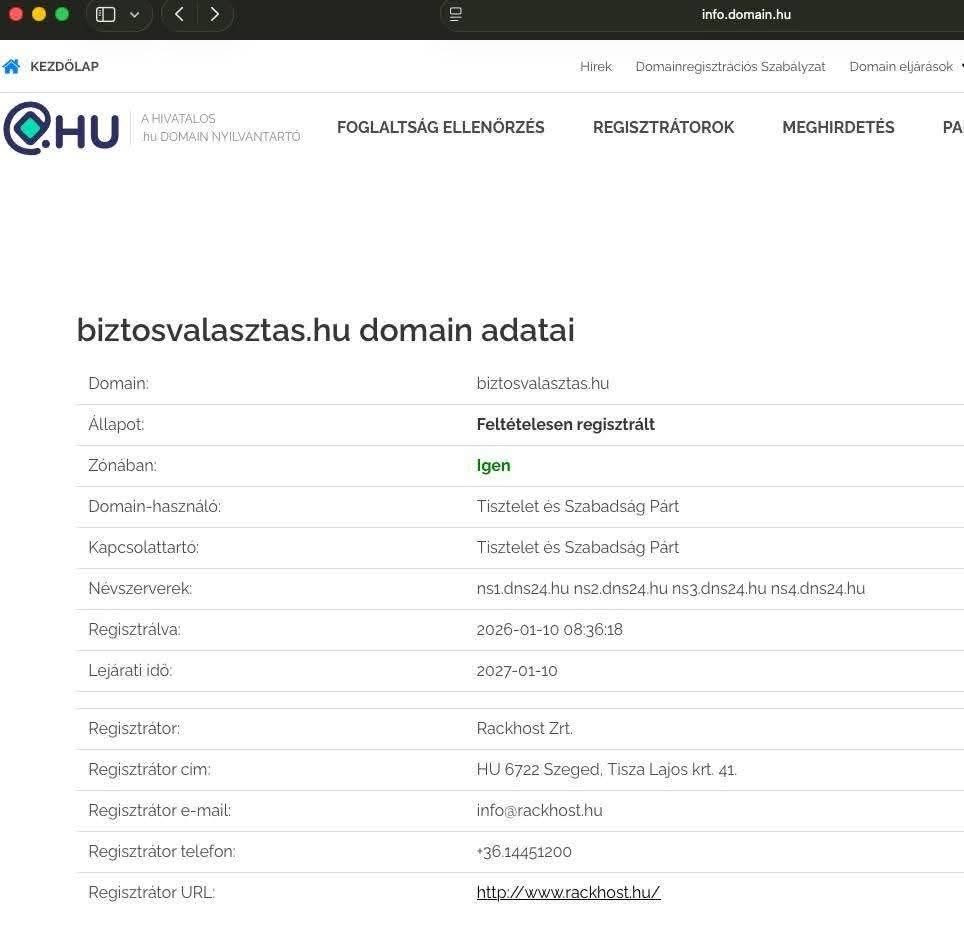Click the address 'HU 6722 Szeged' value
Screen dimensions: 964x940
606,769
